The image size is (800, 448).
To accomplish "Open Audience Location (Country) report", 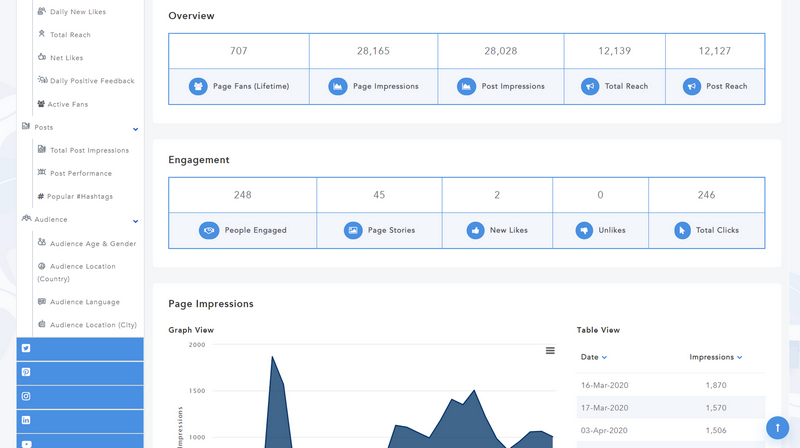I will (77, 272).
